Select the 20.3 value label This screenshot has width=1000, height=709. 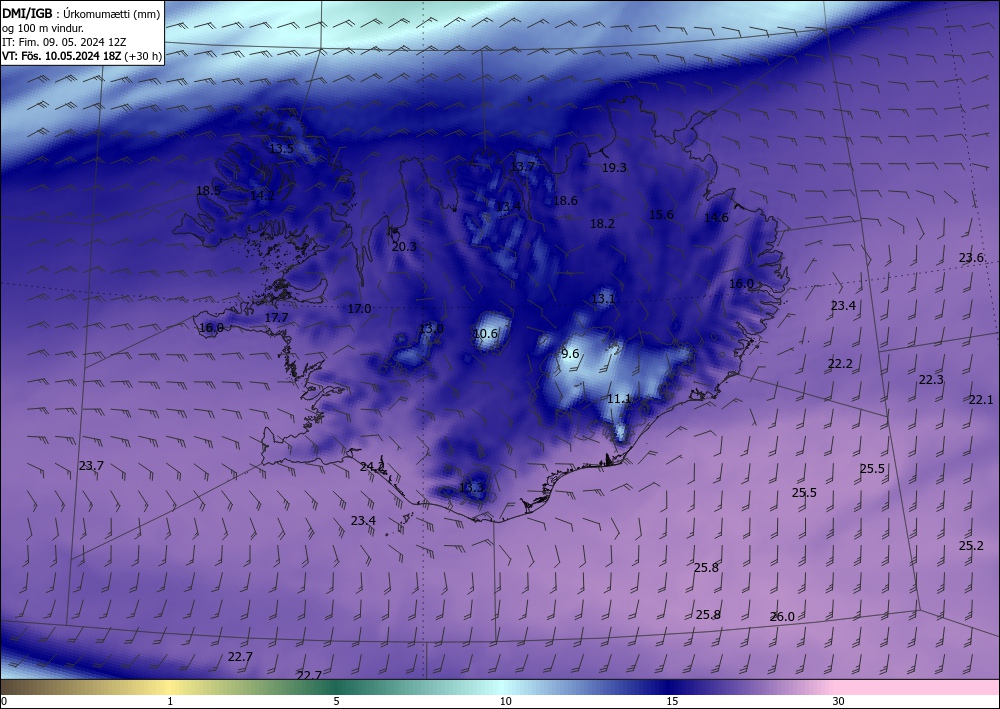pos(404,246)
